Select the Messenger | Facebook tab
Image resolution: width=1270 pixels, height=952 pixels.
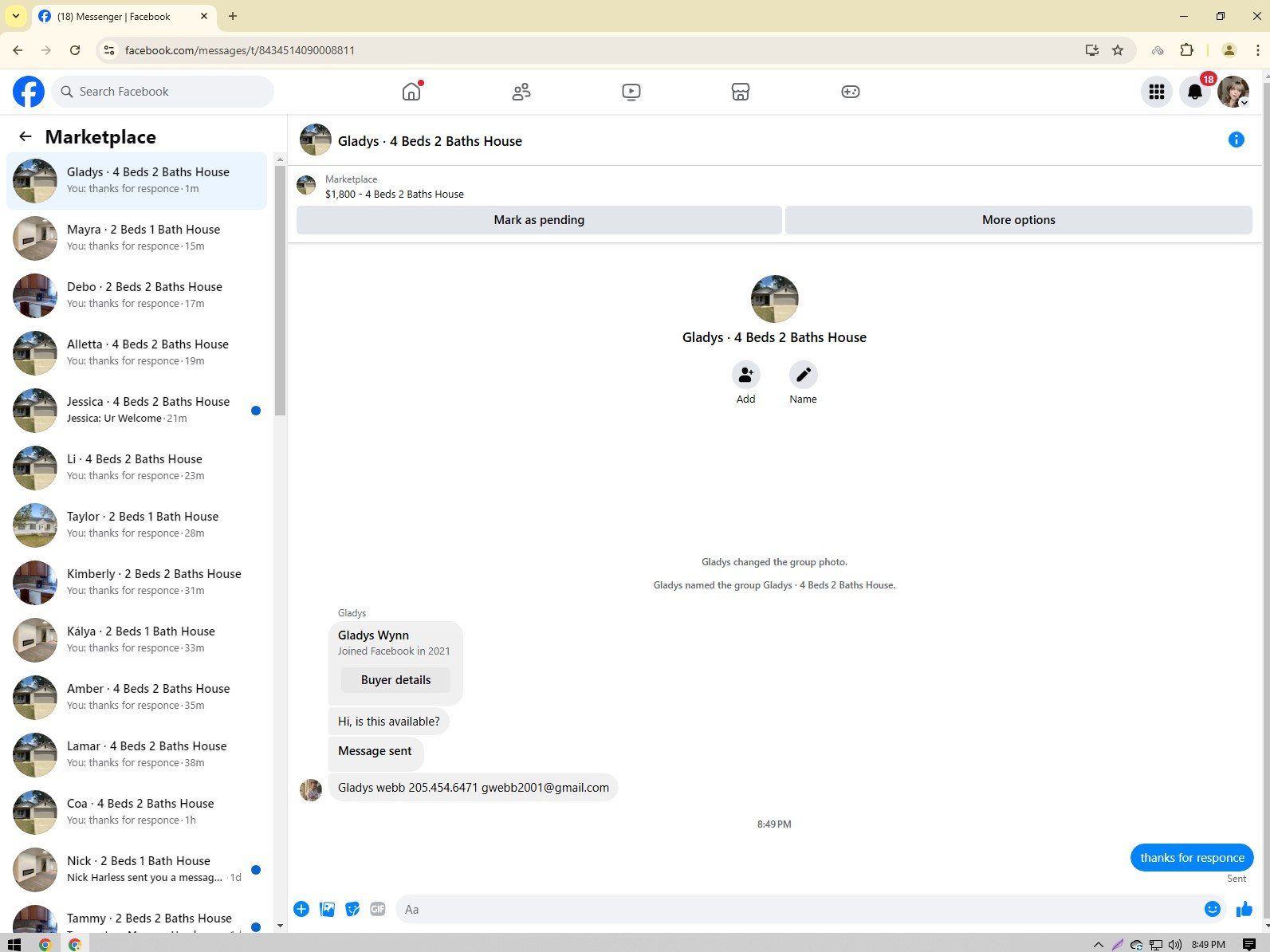point(124,16)
